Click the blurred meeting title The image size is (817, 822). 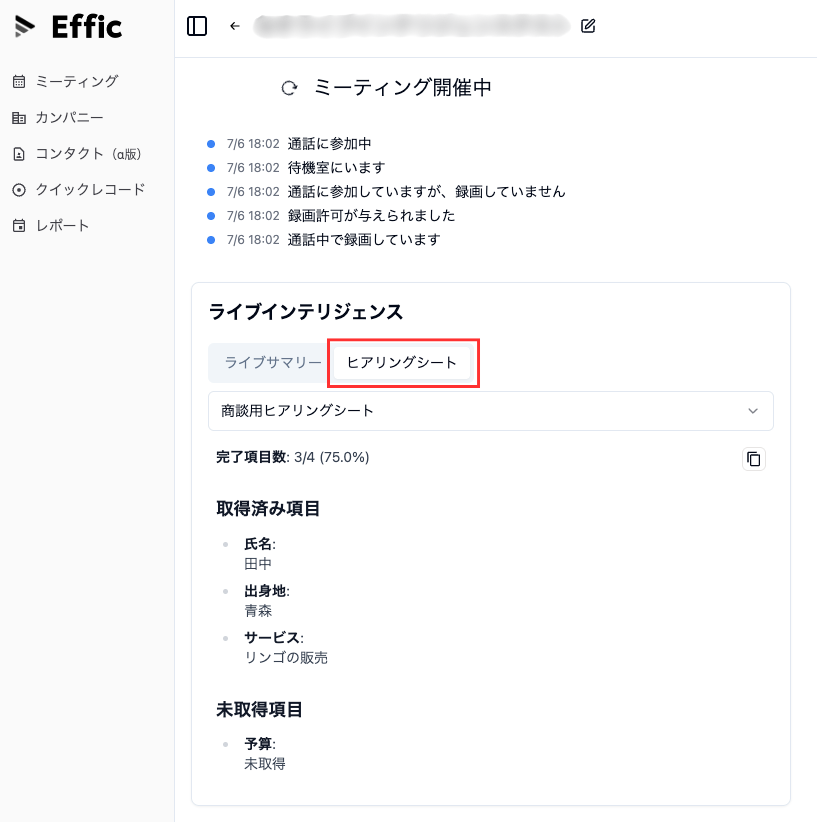pos(412,26)
